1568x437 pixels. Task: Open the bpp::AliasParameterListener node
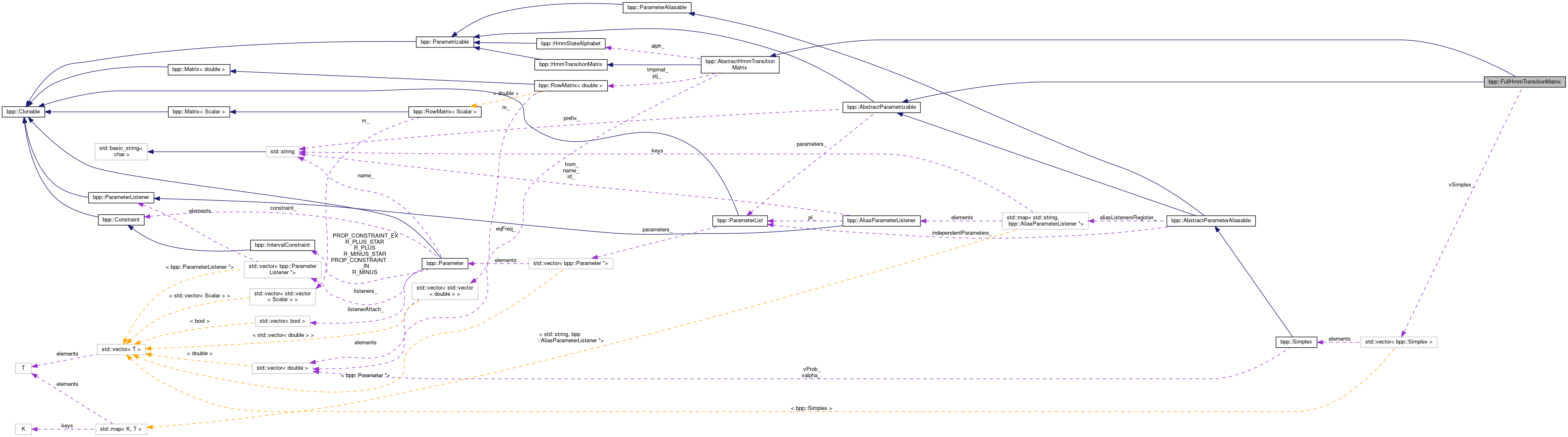[881, 220]
